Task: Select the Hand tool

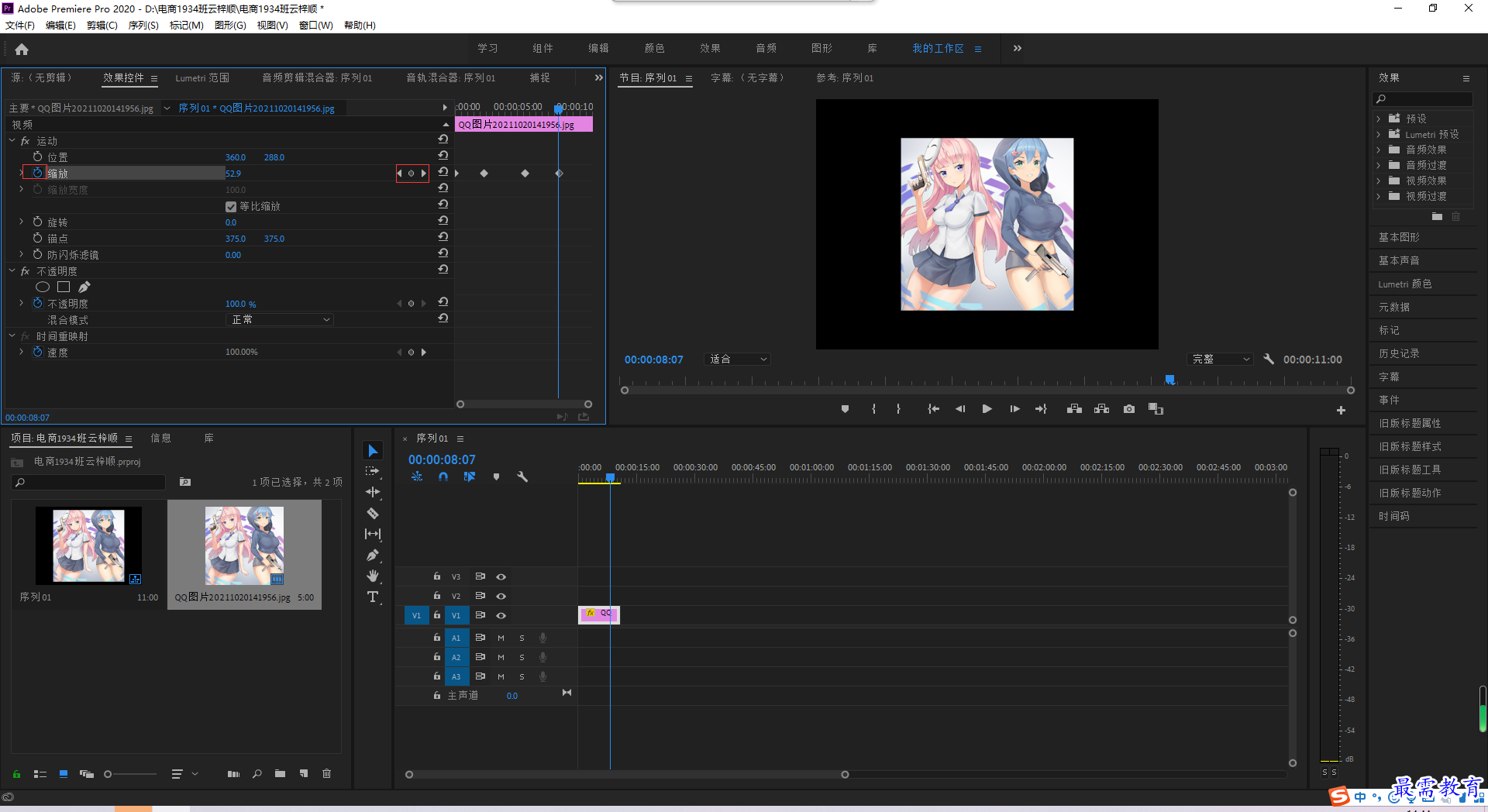Action: pos(373,576)
